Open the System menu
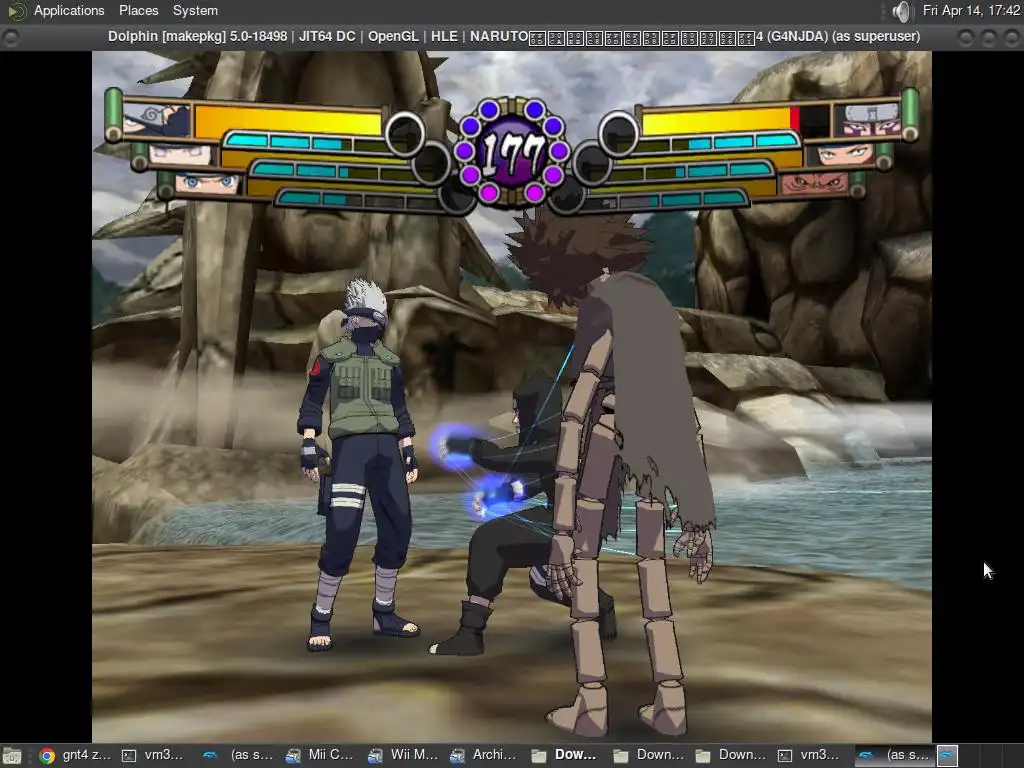 click(x=195, y=10)
